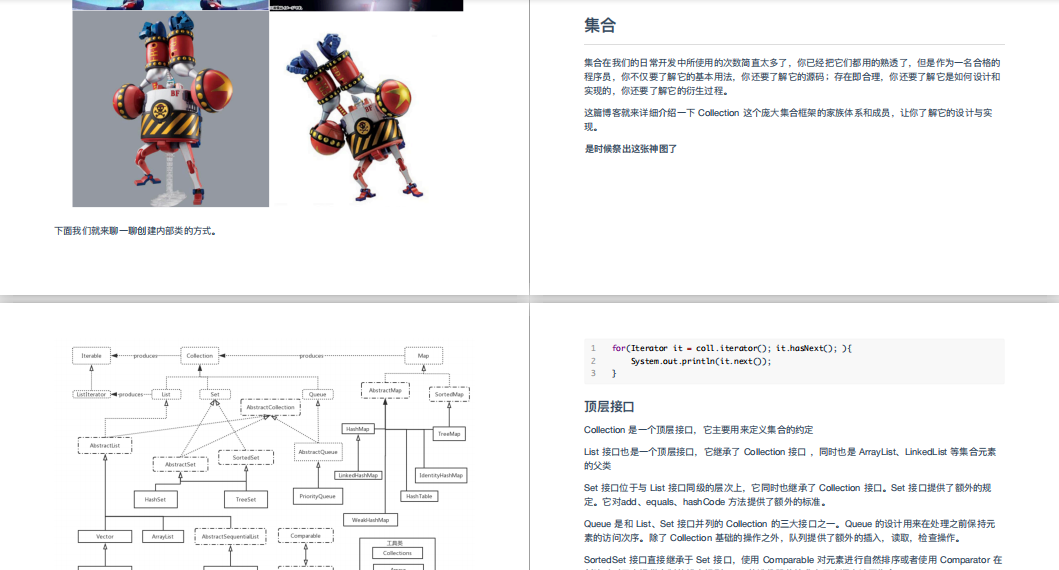
Task: Click the HashMap box in the diagram
Action: [x=358, y=429]
